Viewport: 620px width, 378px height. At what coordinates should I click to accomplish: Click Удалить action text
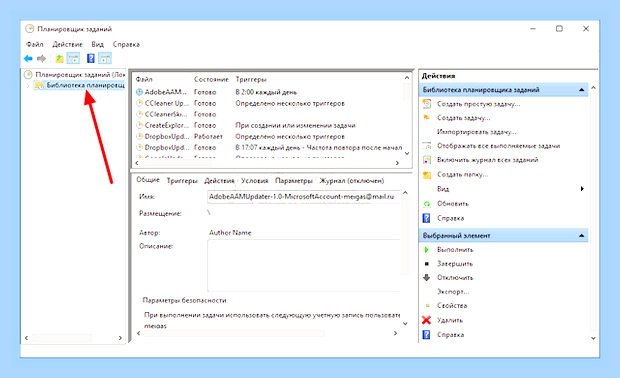tap(450, 320)
